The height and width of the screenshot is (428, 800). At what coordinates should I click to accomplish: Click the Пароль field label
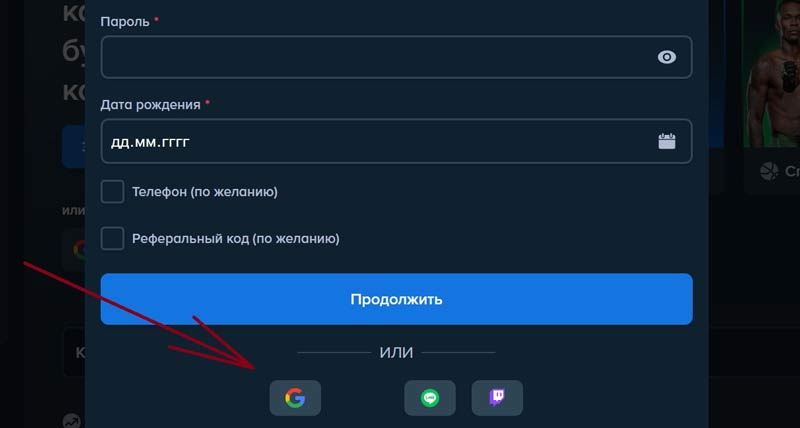click(x=125, y=21)
